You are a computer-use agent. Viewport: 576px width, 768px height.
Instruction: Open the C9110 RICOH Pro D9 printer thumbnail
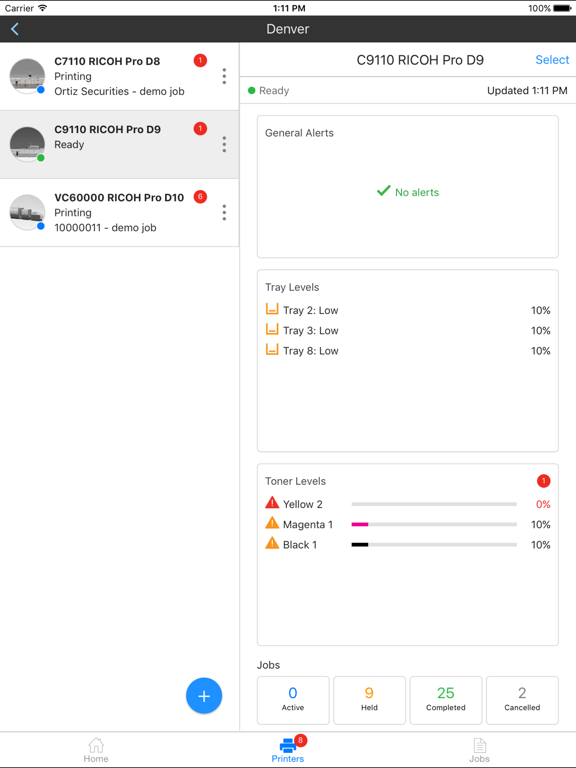click(27, 144)
